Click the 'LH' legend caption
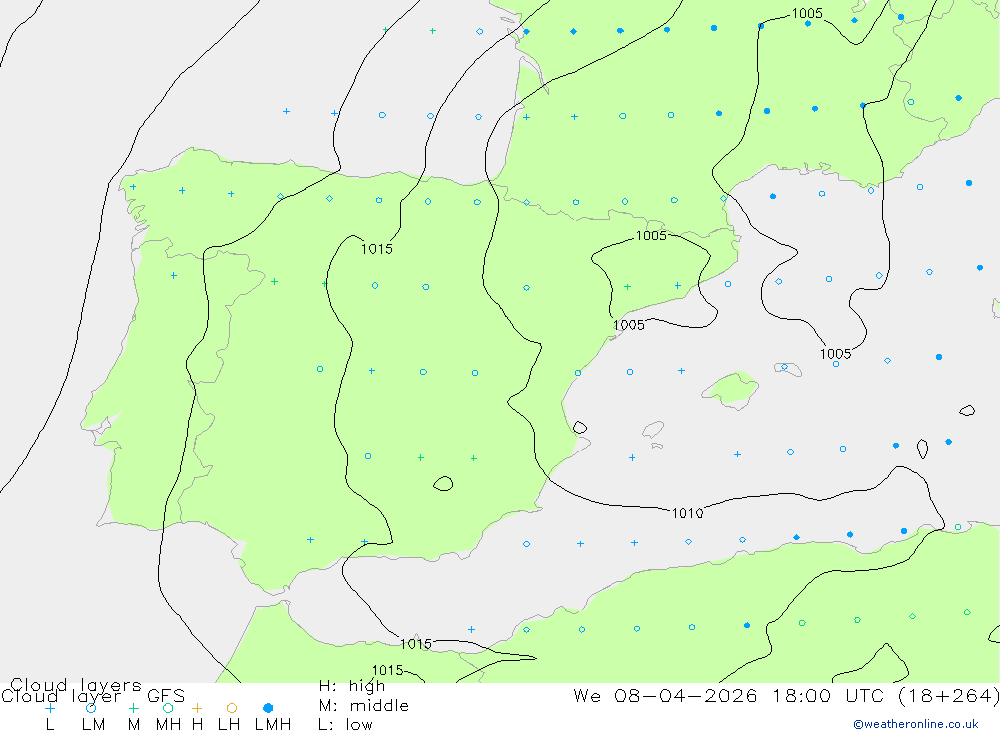 229,725
